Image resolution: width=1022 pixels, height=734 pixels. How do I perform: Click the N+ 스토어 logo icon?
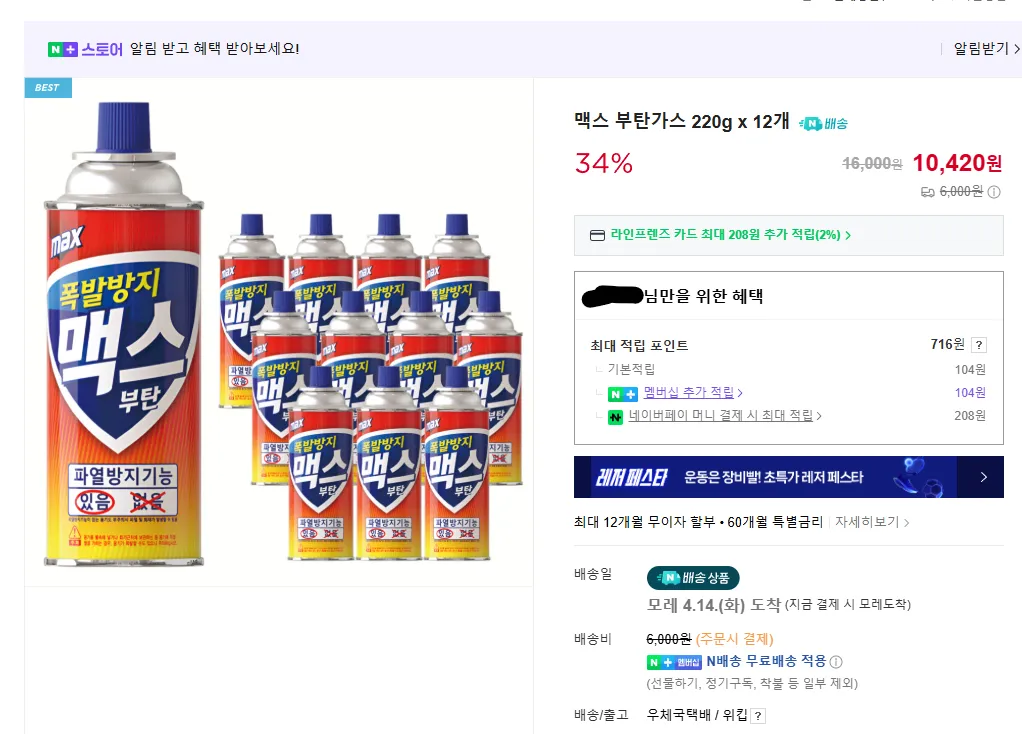pyautogui.click(x=62, y=49)
